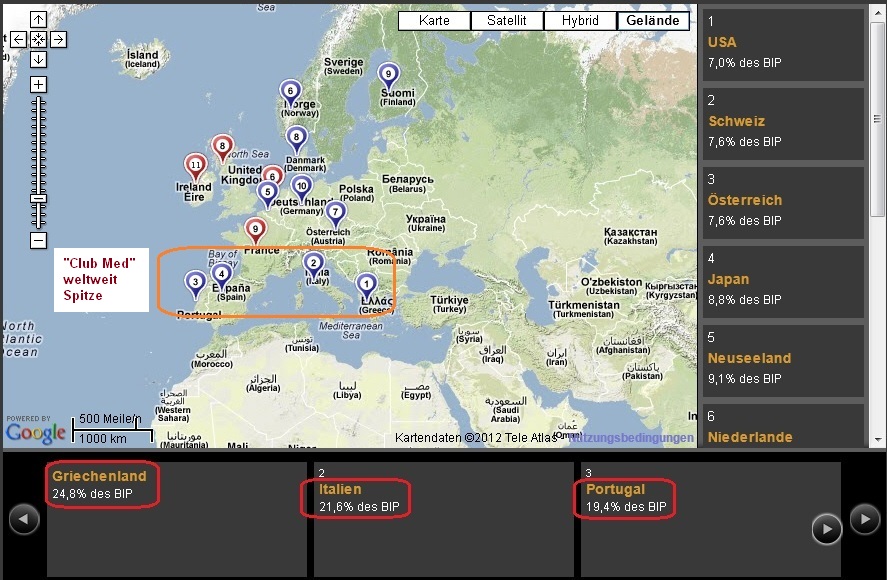Click blue marker 7 on Austria
Image resolution: width=887 pixels, height=580 pixels.
(x=335, y=213)
